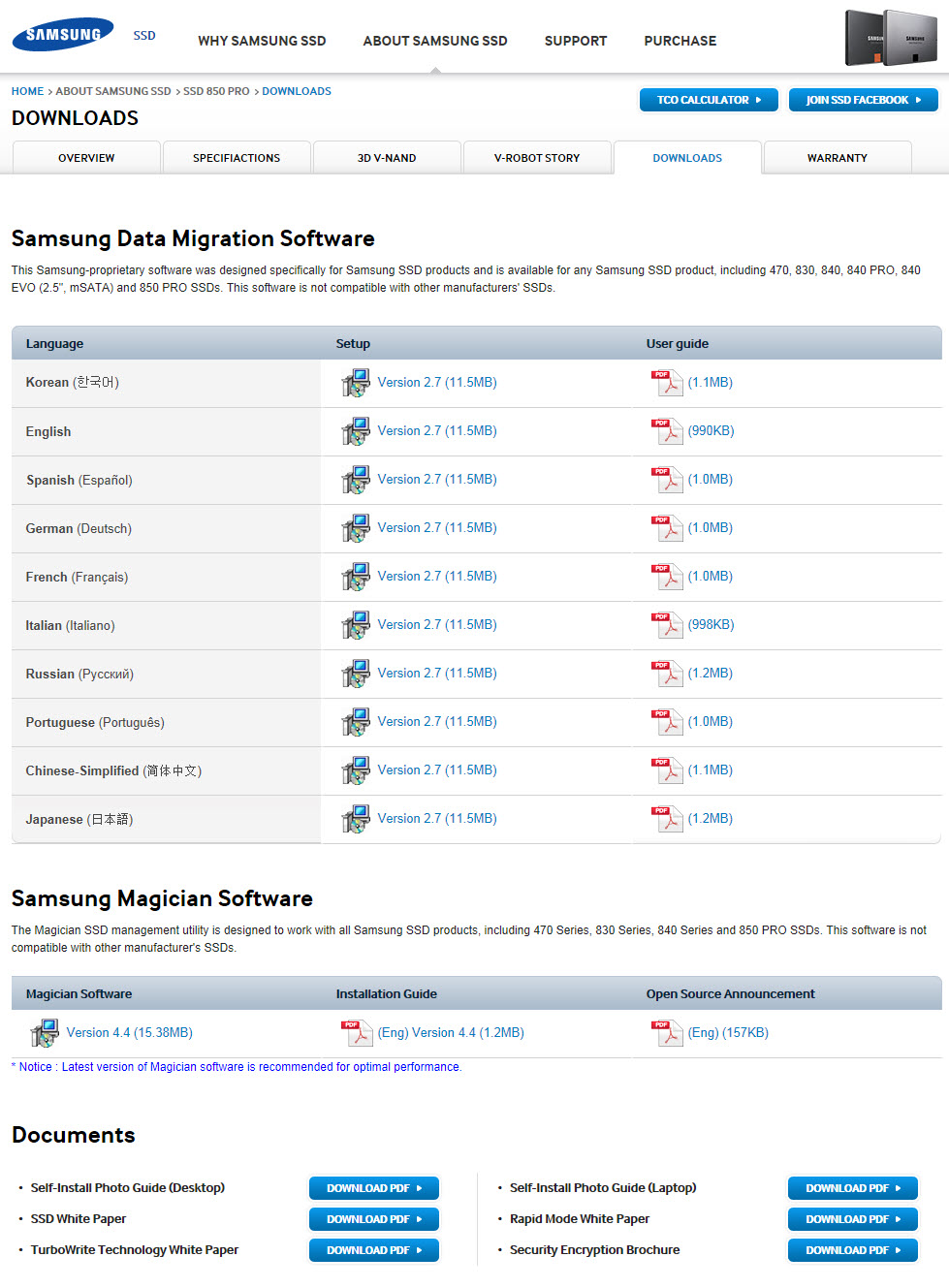The height and width of the screenshot is (1288, 949).
Task: Click the French row setup installer icon
Action: pyautogui.click(x=356, y=577)
